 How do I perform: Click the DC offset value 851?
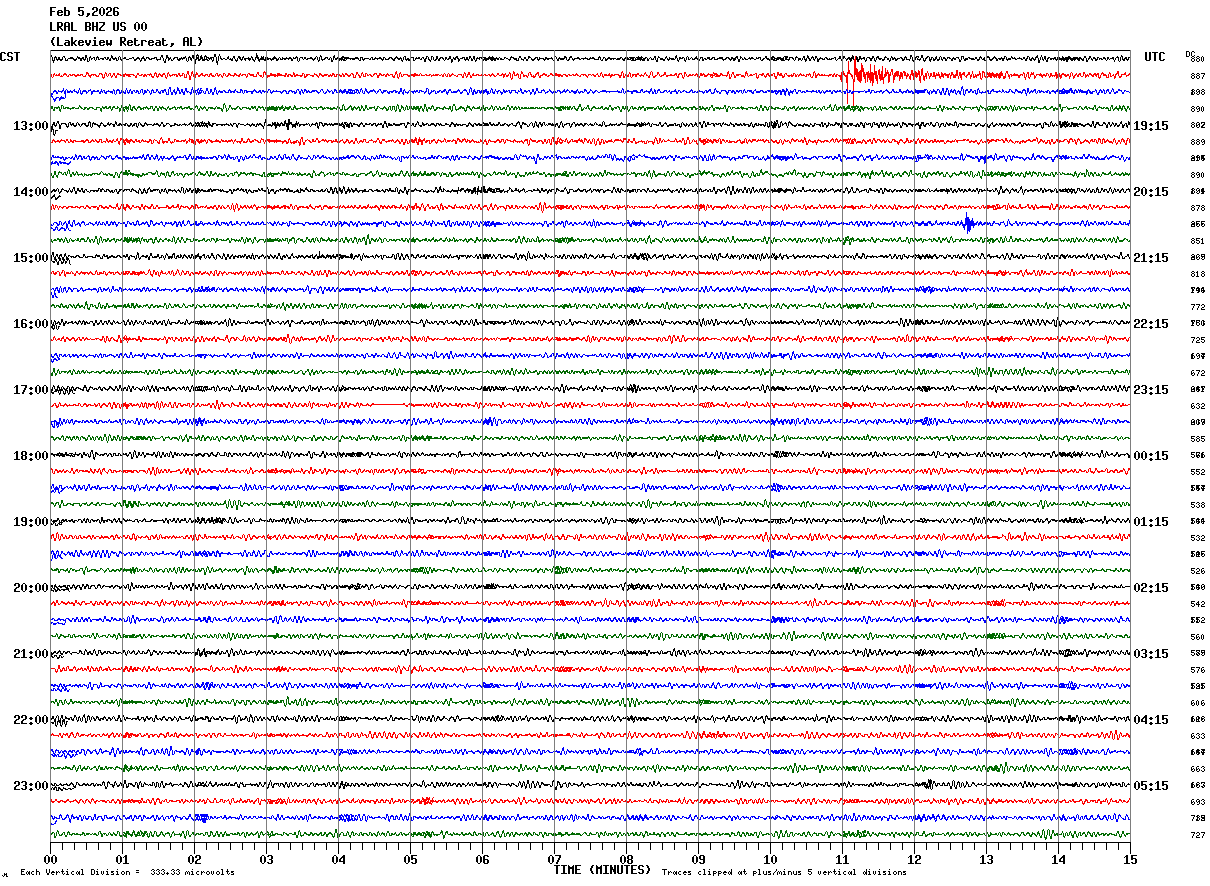pyautogui.click(x=1197, y=241)
